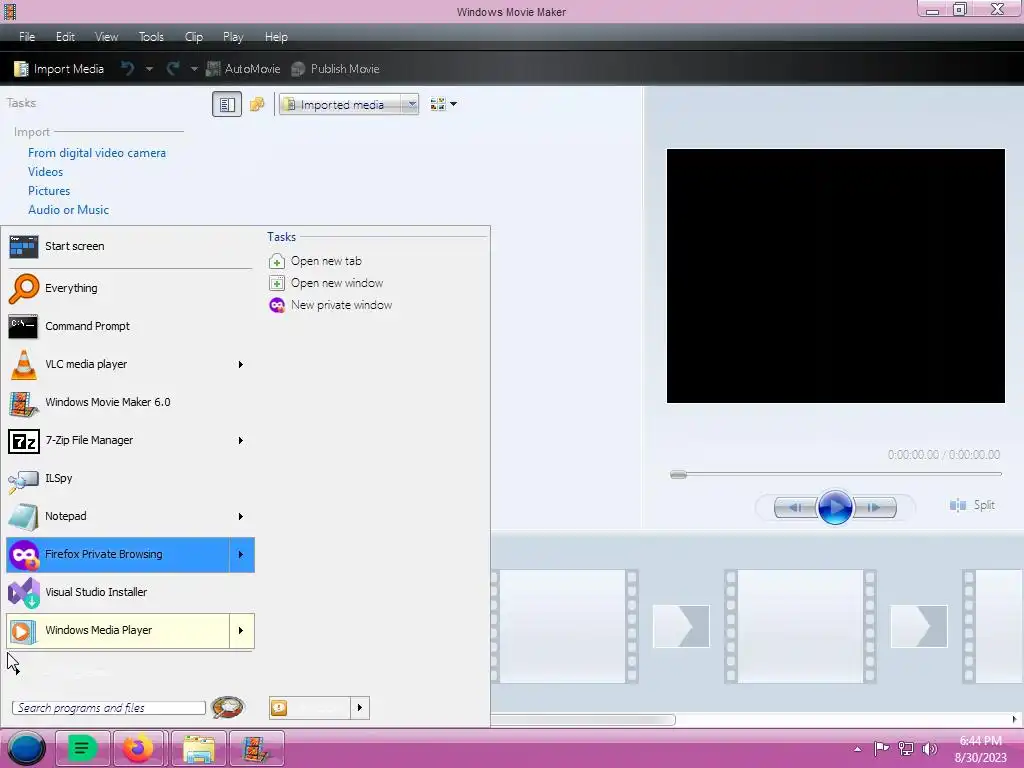Viewport: 1024px width, 768px height.
Task: Click the Windows Media Player icon
Action: (x=22, y=631)
